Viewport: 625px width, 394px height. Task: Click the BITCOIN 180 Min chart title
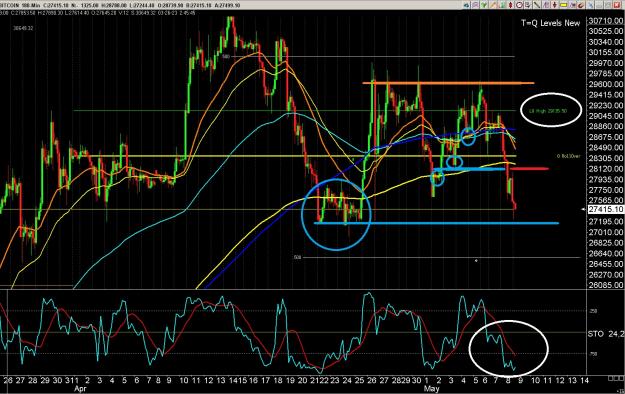pos(20,6)
